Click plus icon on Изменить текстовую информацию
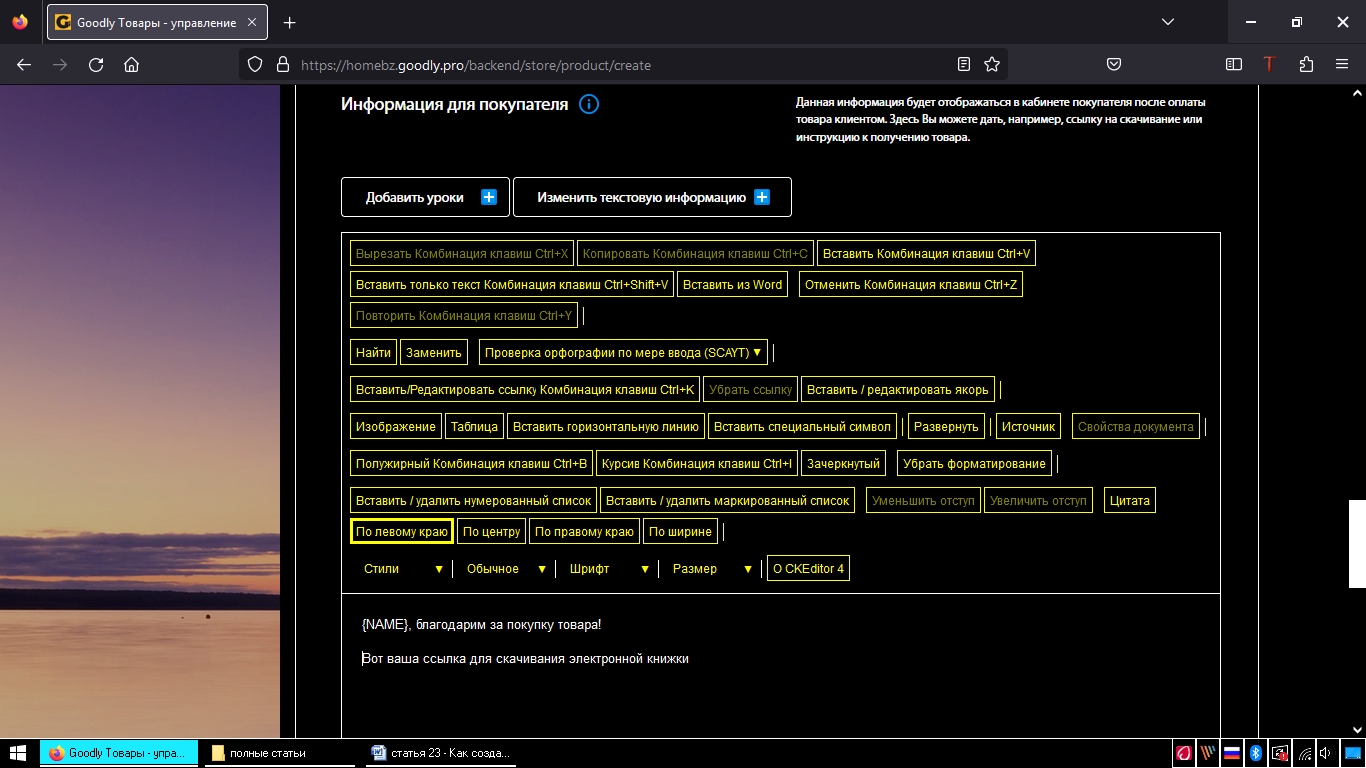 762,197
